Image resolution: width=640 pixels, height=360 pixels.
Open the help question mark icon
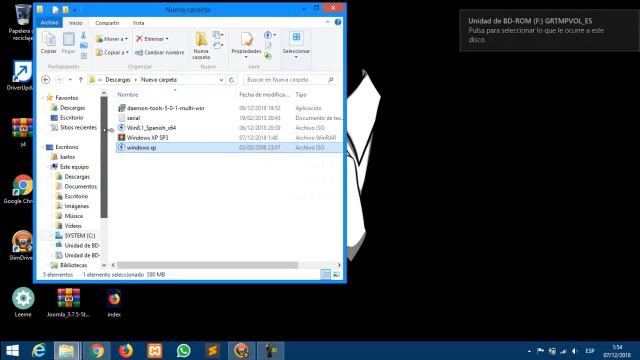pyautogui.click(x=338, y=22)
